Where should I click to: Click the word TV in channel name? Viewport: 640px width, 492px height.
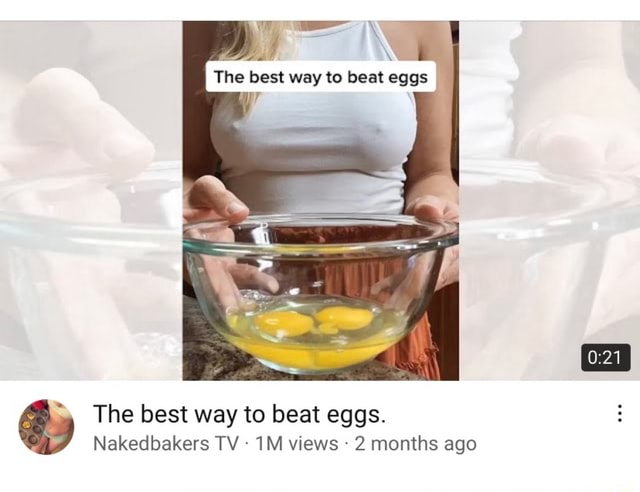coord(228,443)
